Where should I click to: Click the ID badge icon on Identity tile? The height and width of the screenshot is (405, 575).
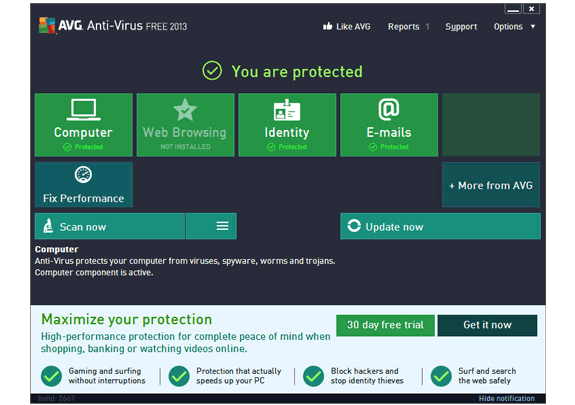coord(287,110)
